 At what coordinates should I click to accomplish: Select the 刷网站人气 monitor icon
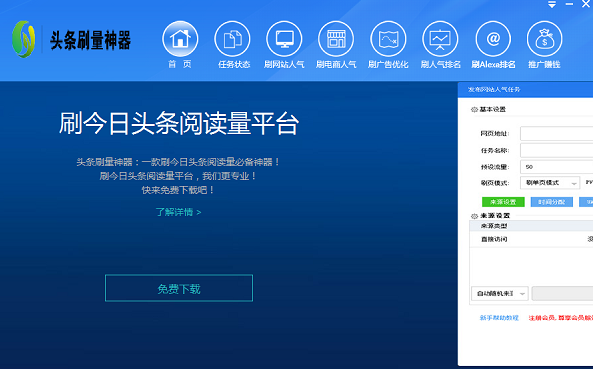point(284,39)
